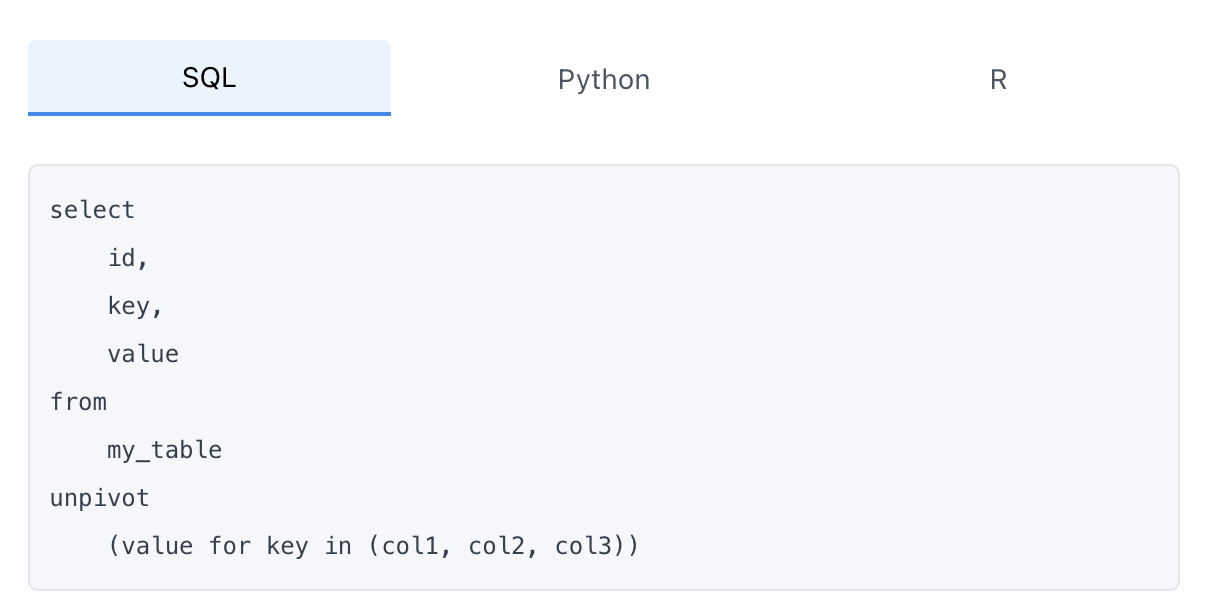
Task: Switch to the Python tab
Action: click(x=604, y=80)
